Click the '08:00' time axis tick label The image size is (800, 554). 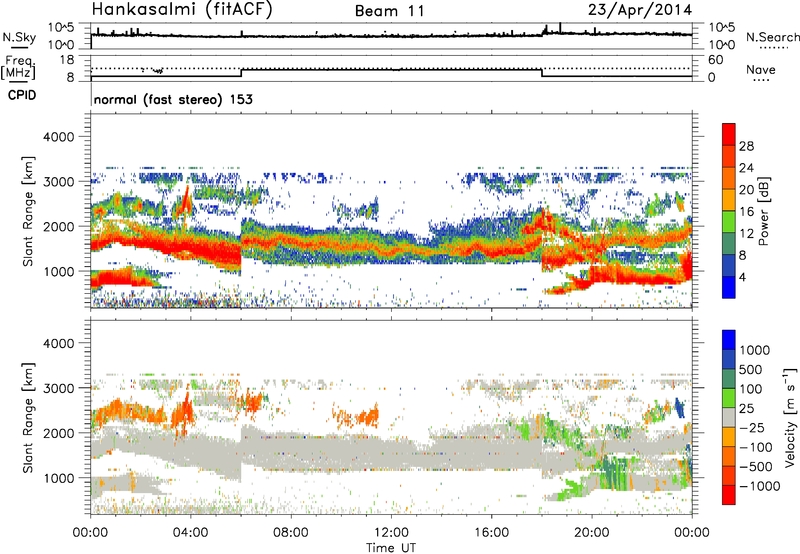point(291,533)
